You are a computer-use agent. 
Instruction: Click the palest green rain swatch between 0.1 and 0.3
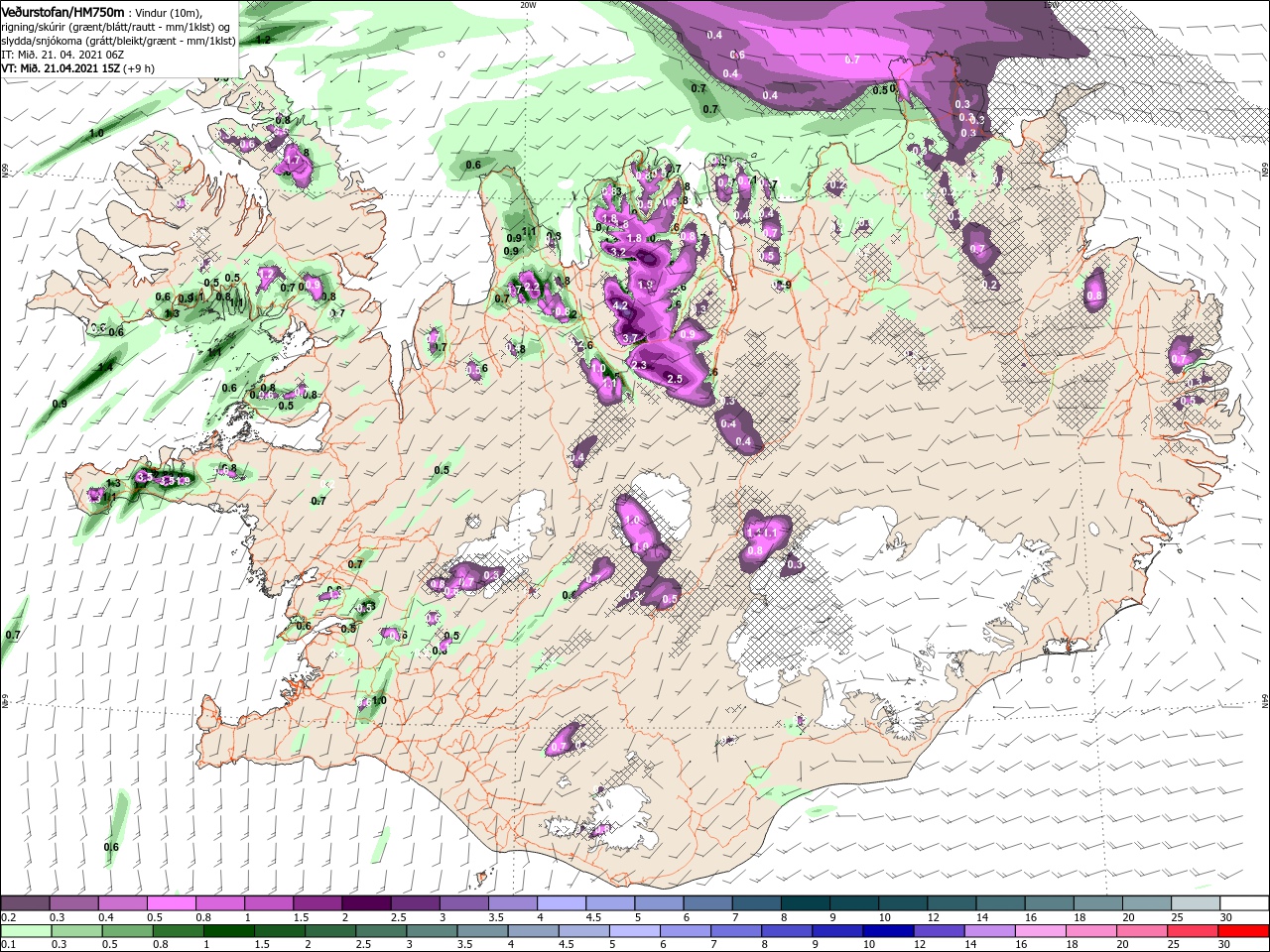click(x=27, y=930)
